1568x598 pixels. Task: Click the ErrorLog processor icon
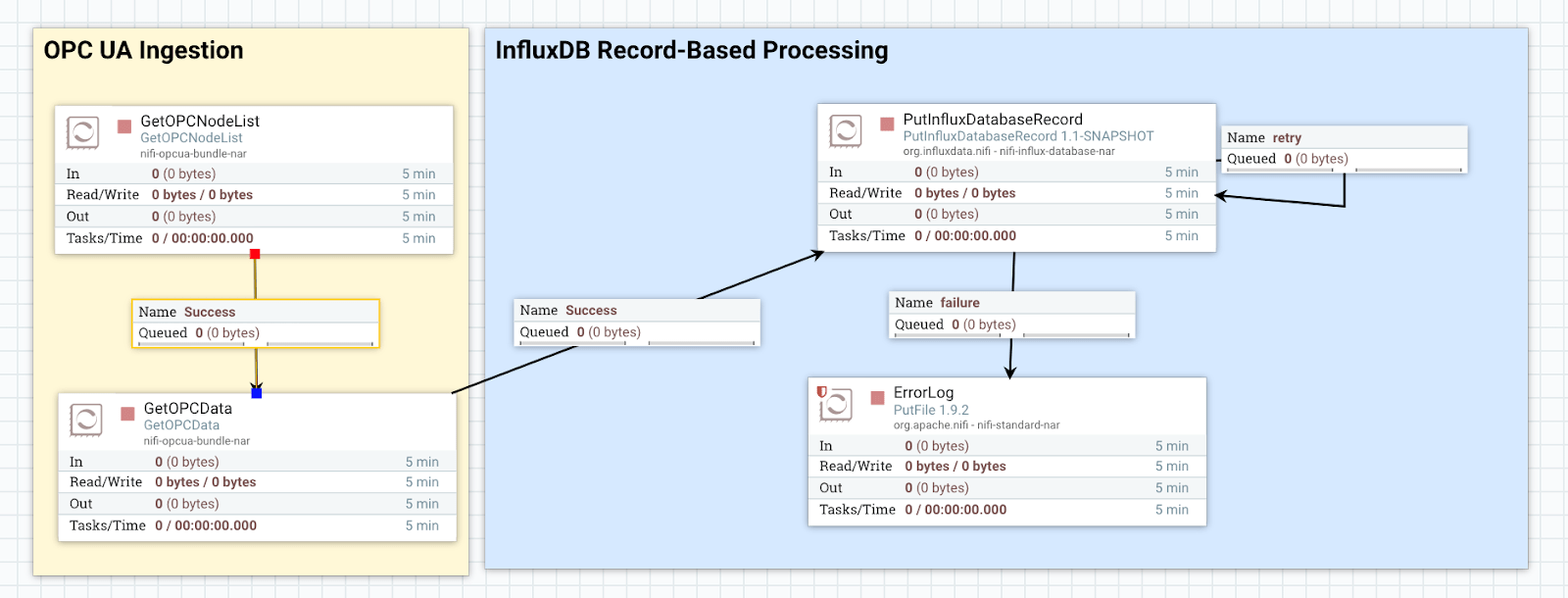point(836,404)
